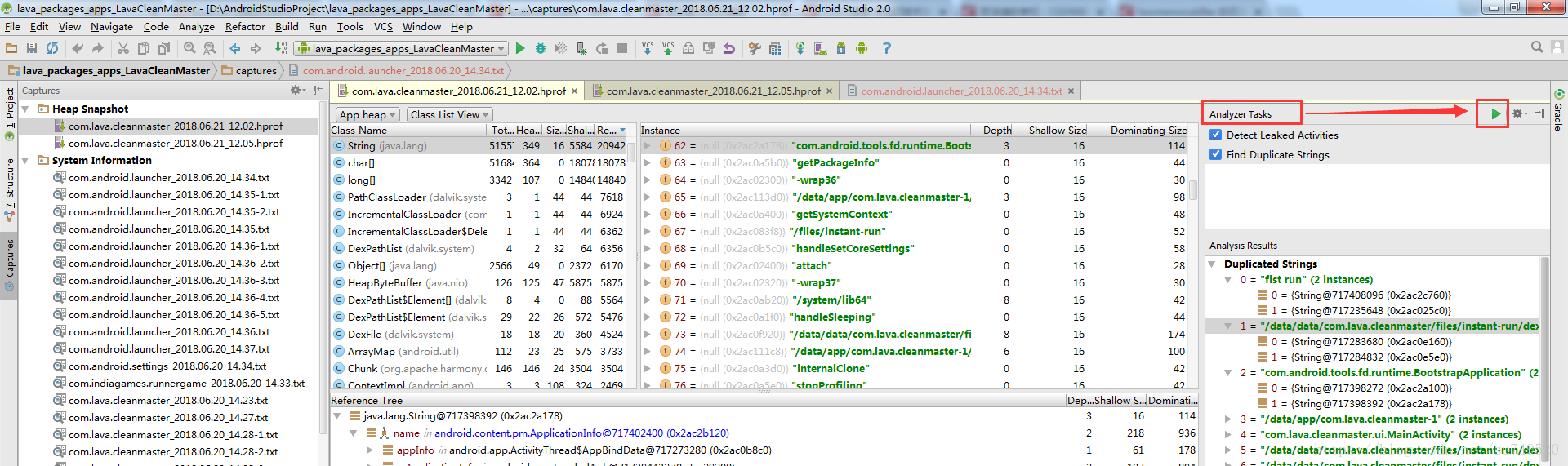Click the VCS Commit Changes icon
1568x466 pixels.
point(668,48)
